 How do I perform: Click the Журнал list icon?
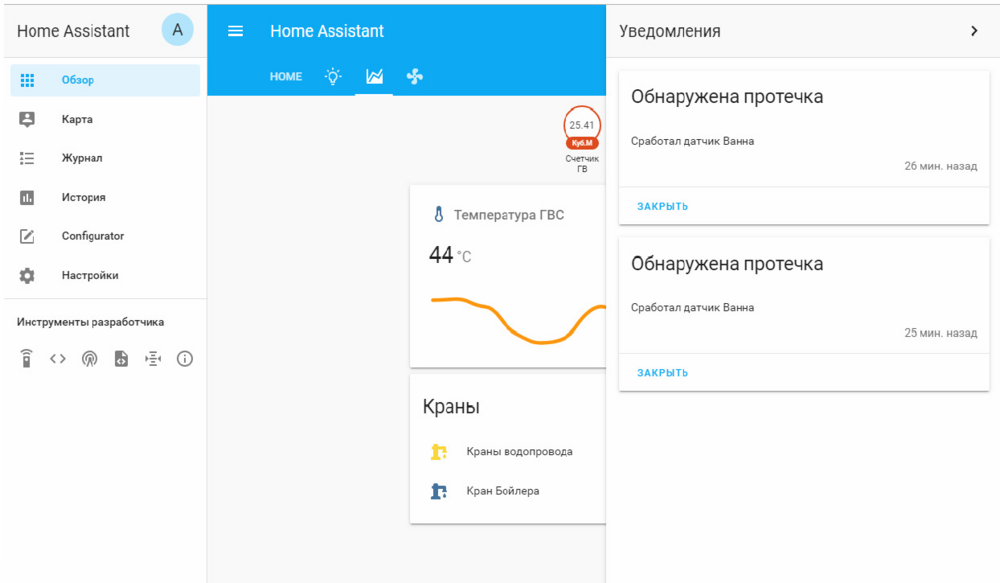coord(27,158)
